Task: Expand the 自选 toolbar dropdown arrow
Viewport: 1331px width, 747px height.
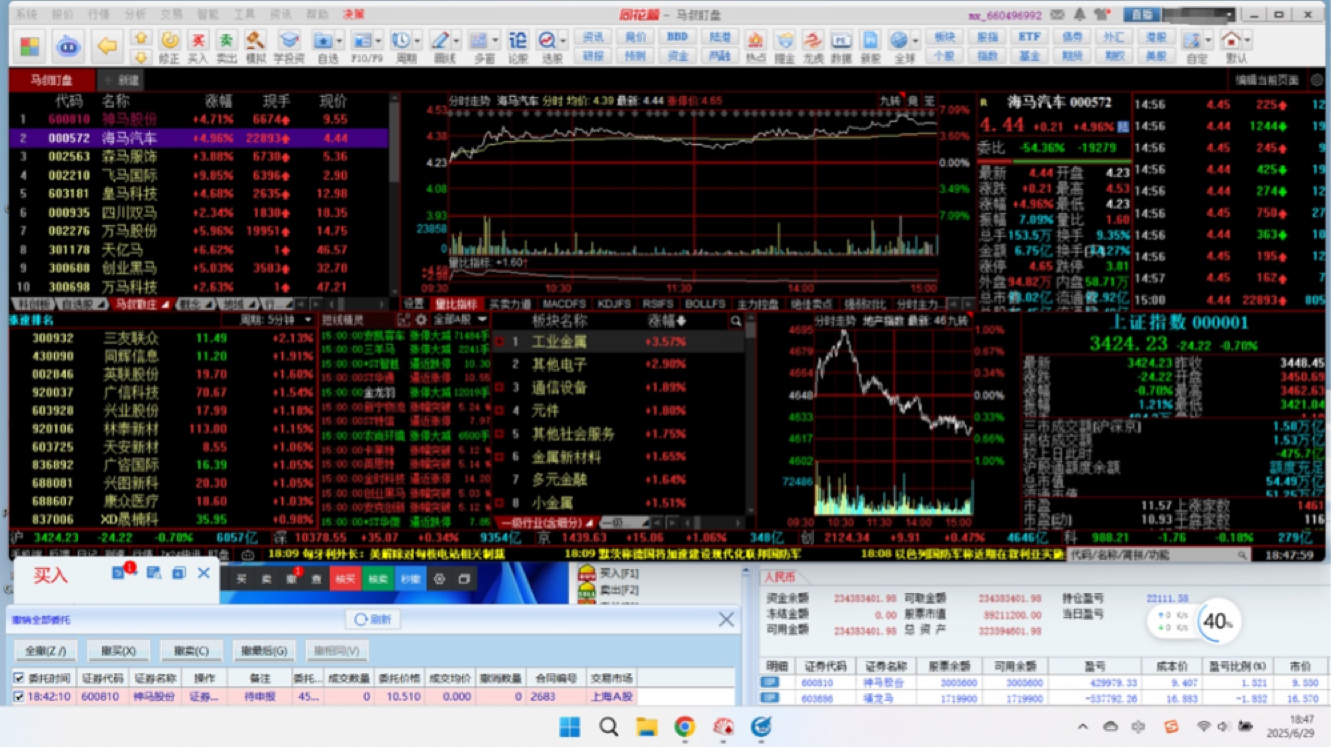Action: coord(340,41)
